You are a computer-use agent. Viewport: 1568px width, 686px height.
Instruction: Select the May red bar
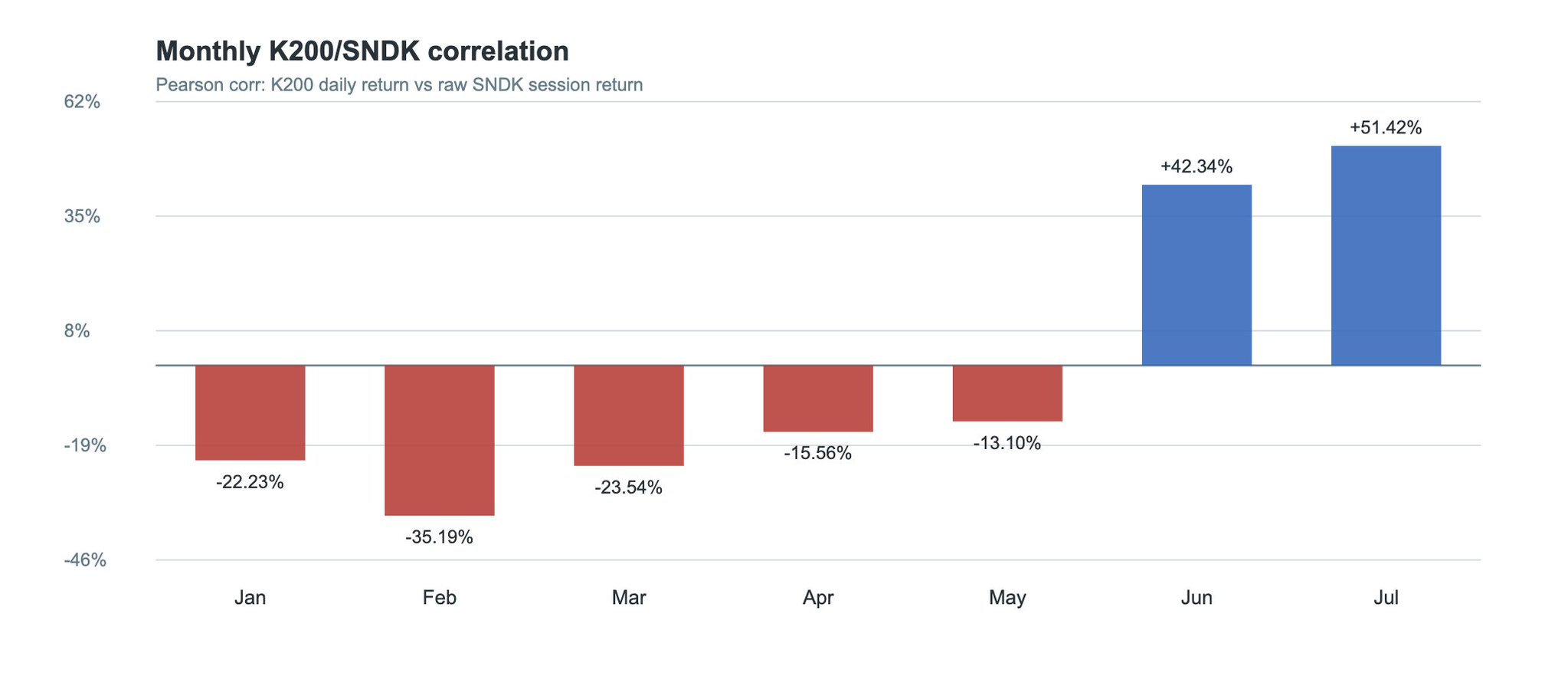tap(1007, 393)
